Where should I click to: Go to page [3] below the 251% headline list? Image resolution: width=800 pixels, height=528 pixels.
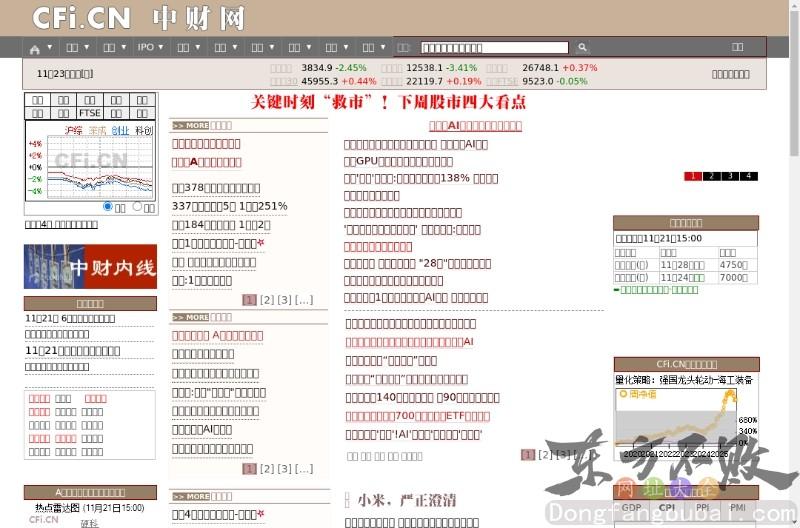point(285,300)
